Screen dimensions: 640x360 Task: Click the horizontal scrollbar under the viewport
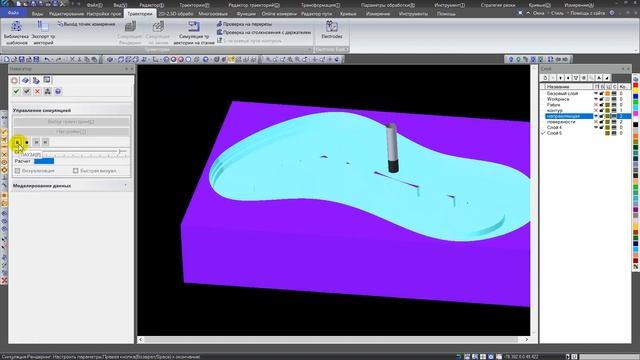click(332, 340)
